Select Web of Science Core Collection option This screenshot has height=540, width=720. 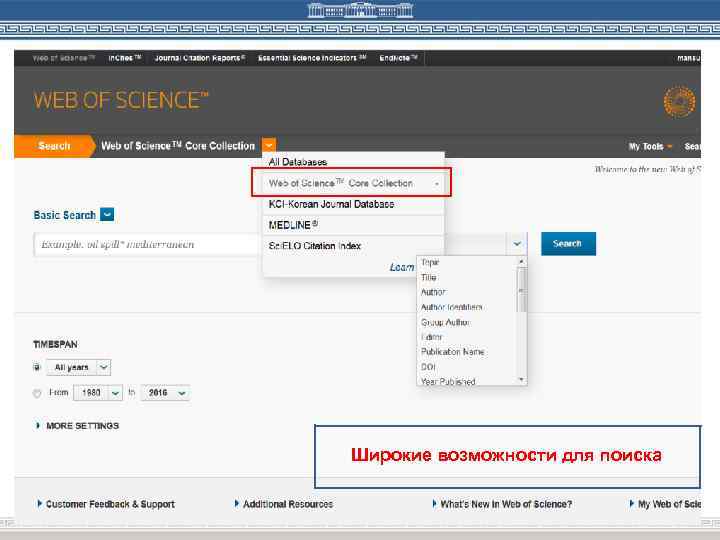tap(352, 183)
